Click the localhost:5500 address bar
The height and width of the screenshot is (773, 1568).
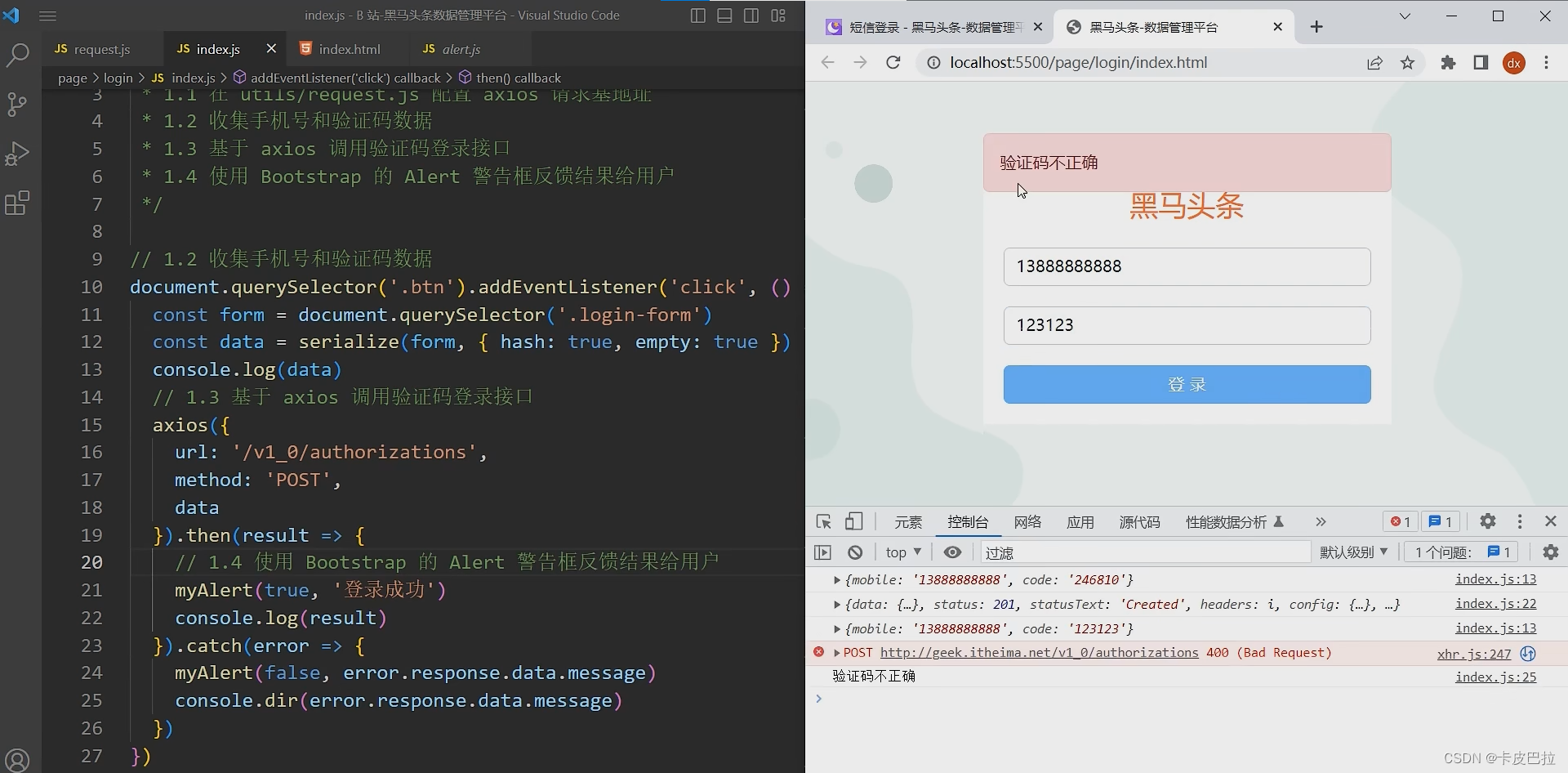point(1078,63)
